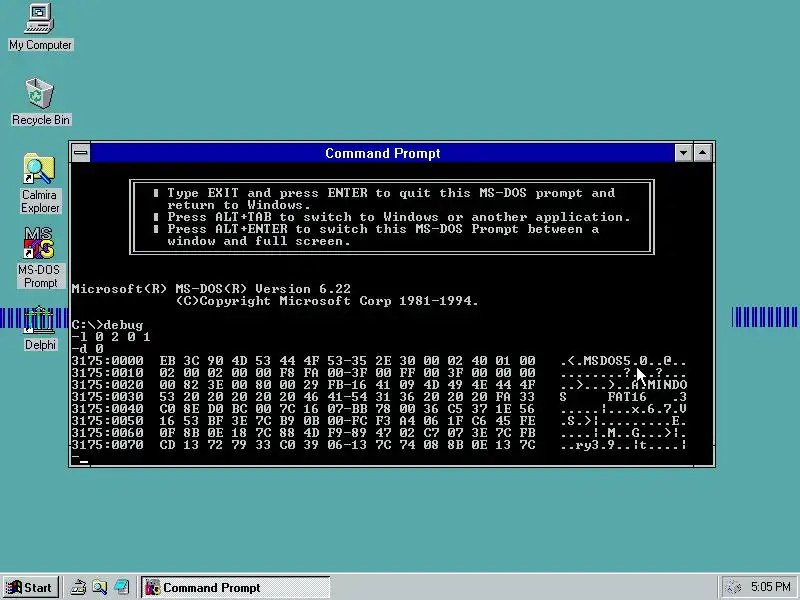Open the Start menu

[30, 588]
